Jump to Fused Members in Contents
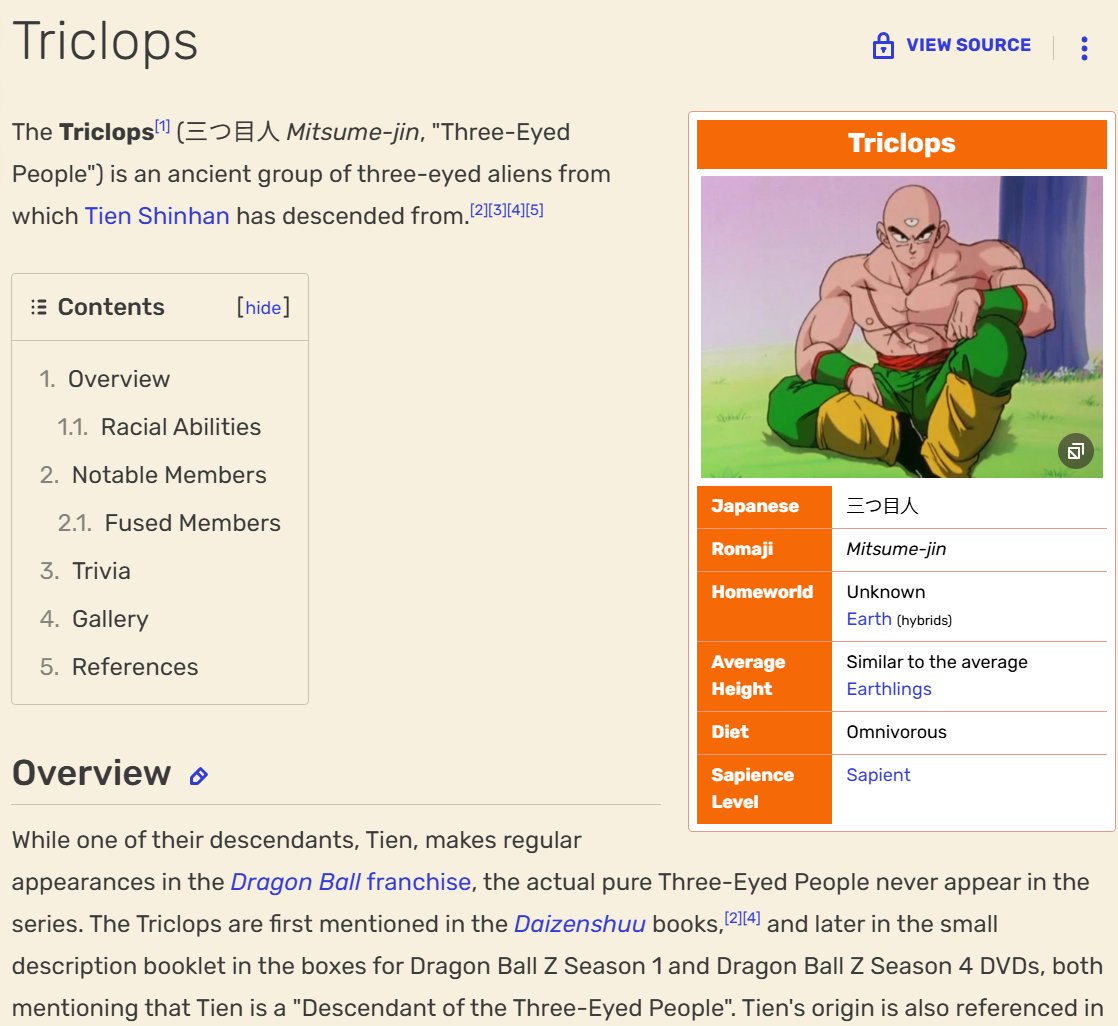Image resolution: width=1118 pixels, height=1026 pixels. [x=193, y=523]
